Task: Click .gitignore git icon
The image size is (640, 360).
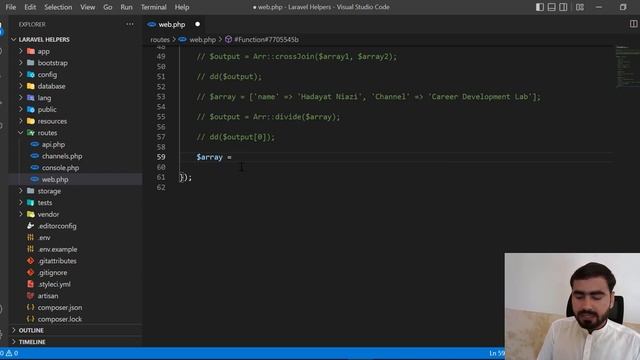Action: (x=31, y=272)
